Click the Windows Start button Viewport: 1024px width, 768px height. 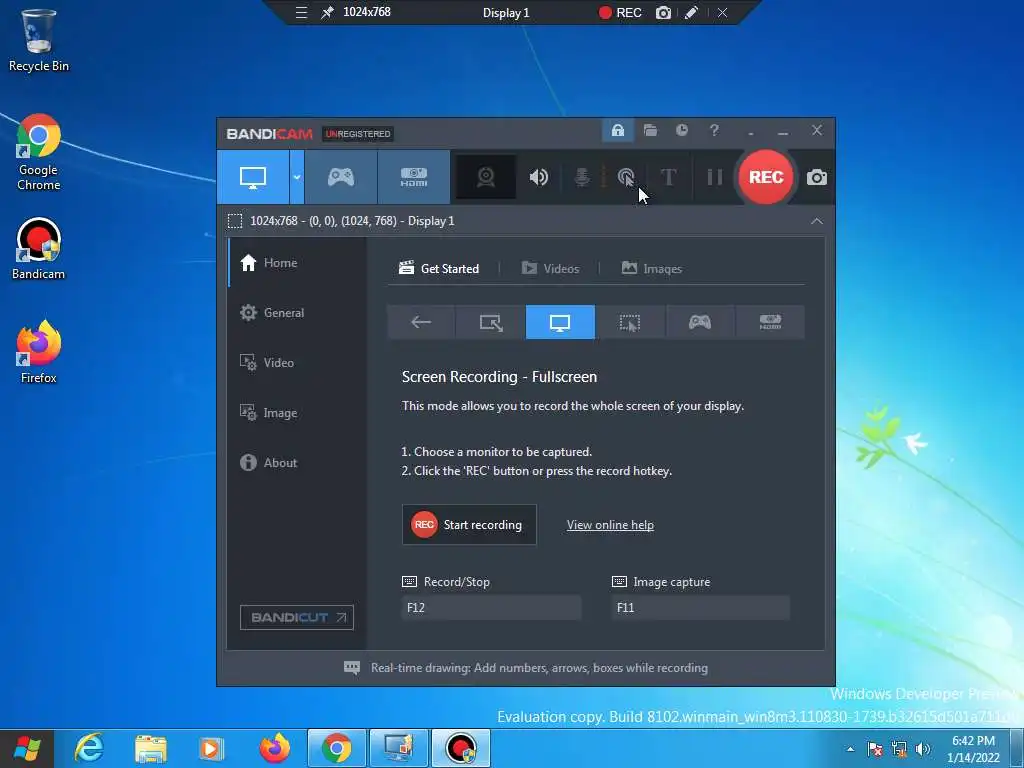point(27,748)
